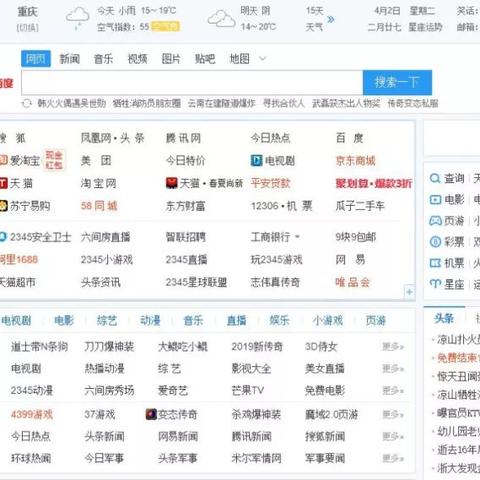Open the 京东商城 link
The image size is (480, 480).
pyautogui.click(x=355, y=161)
